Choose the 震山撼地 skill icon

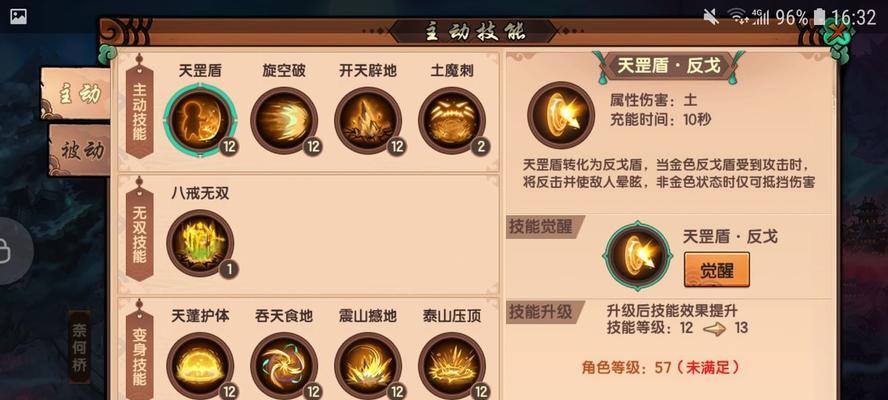(368, 365)
